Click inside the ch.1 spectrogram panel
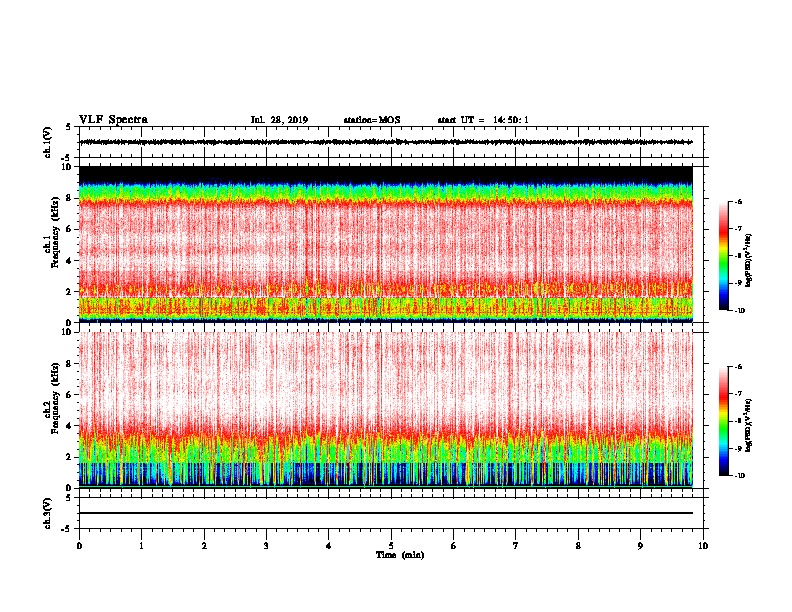Image resolution: width=792 pixels, height=612 pixels. [x=386, y=244]
